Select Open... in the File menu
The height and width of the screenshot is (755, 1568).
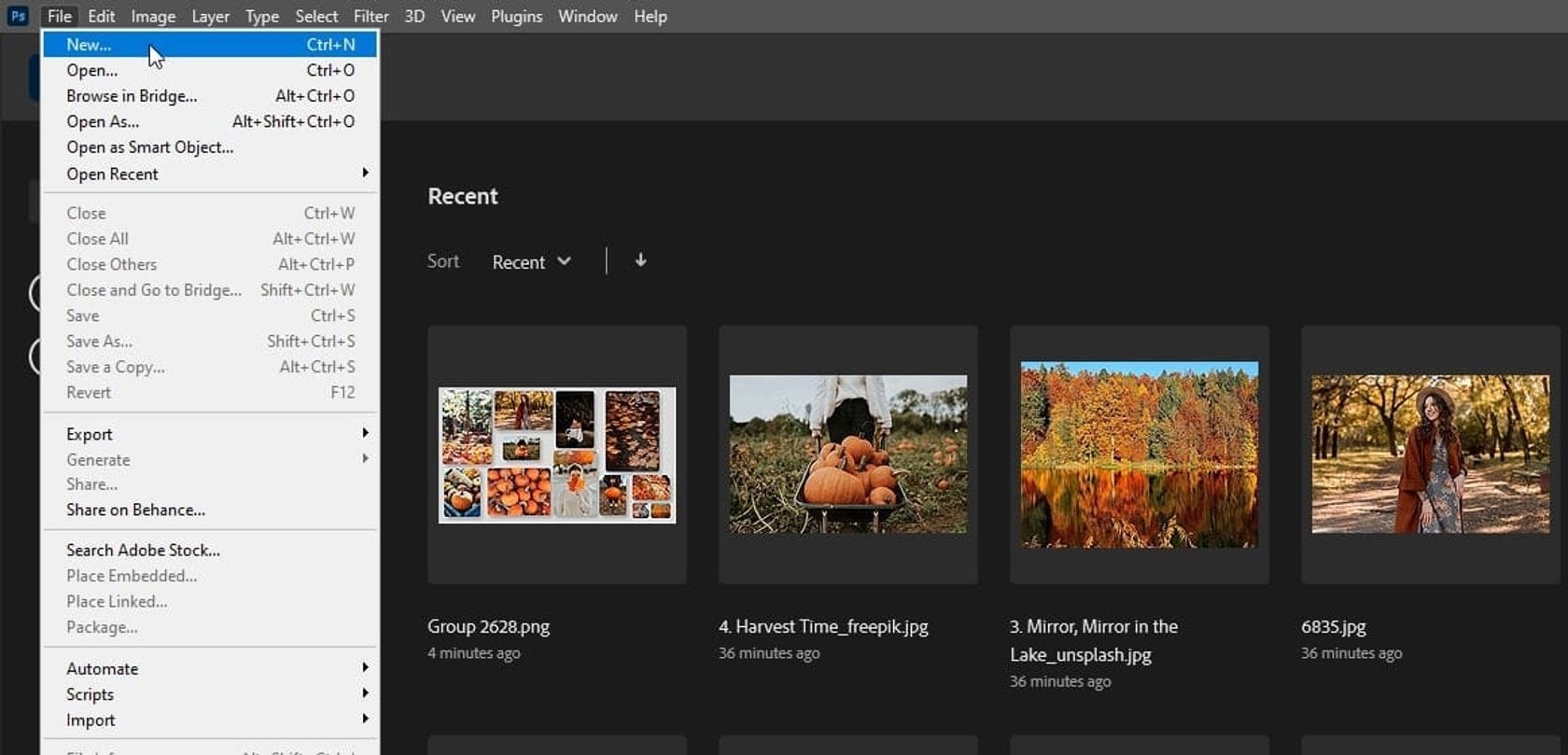point(91,70)
